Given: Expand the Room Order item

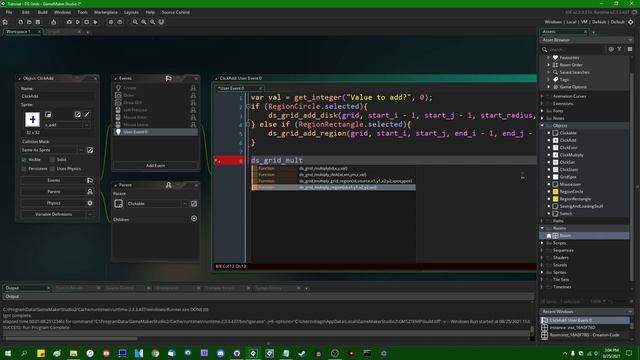Looking at the screenshot, I should [x=549, y=65].
